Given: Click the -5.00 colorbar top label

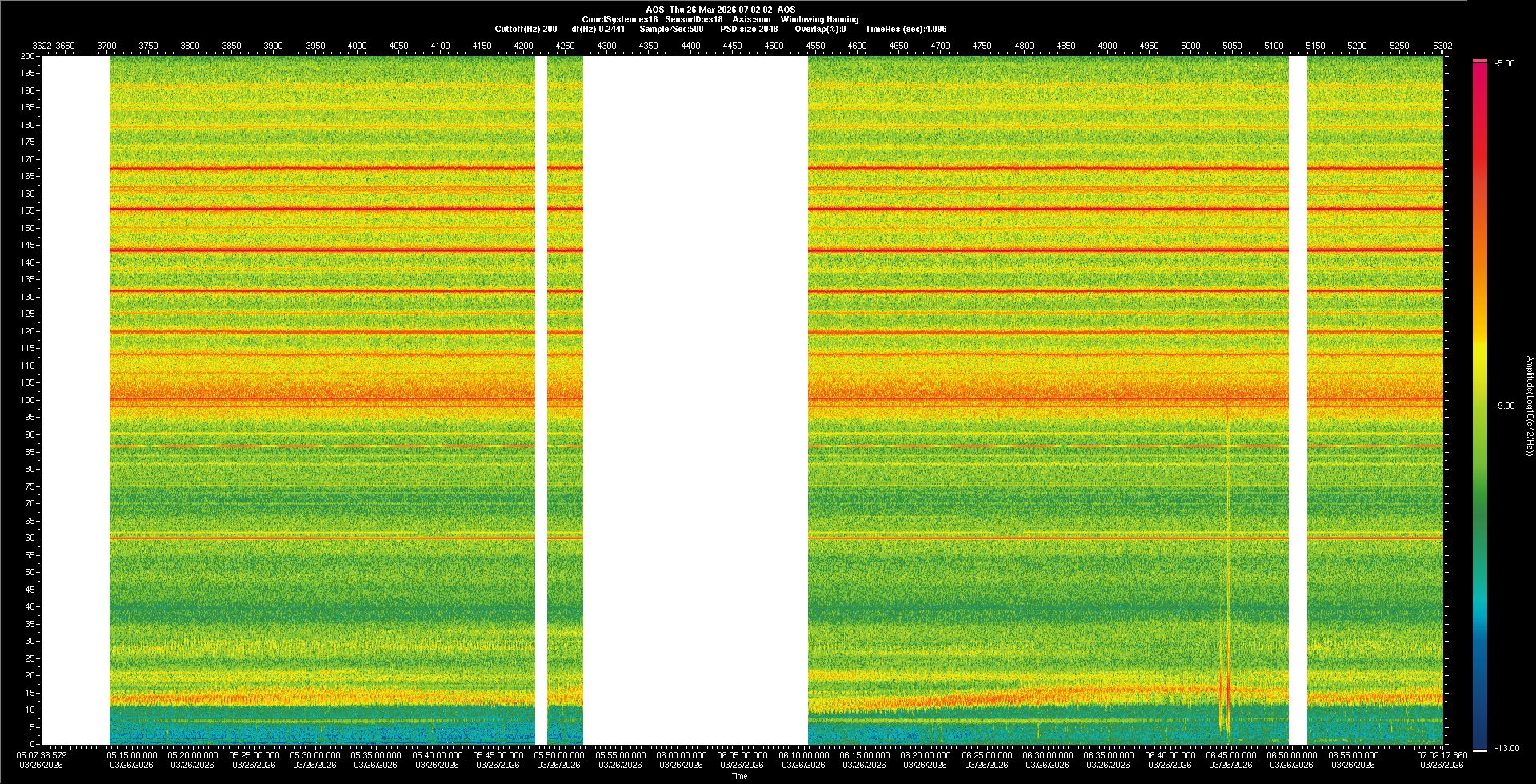Looking at the screenshot, I should tap(1505, 64).
